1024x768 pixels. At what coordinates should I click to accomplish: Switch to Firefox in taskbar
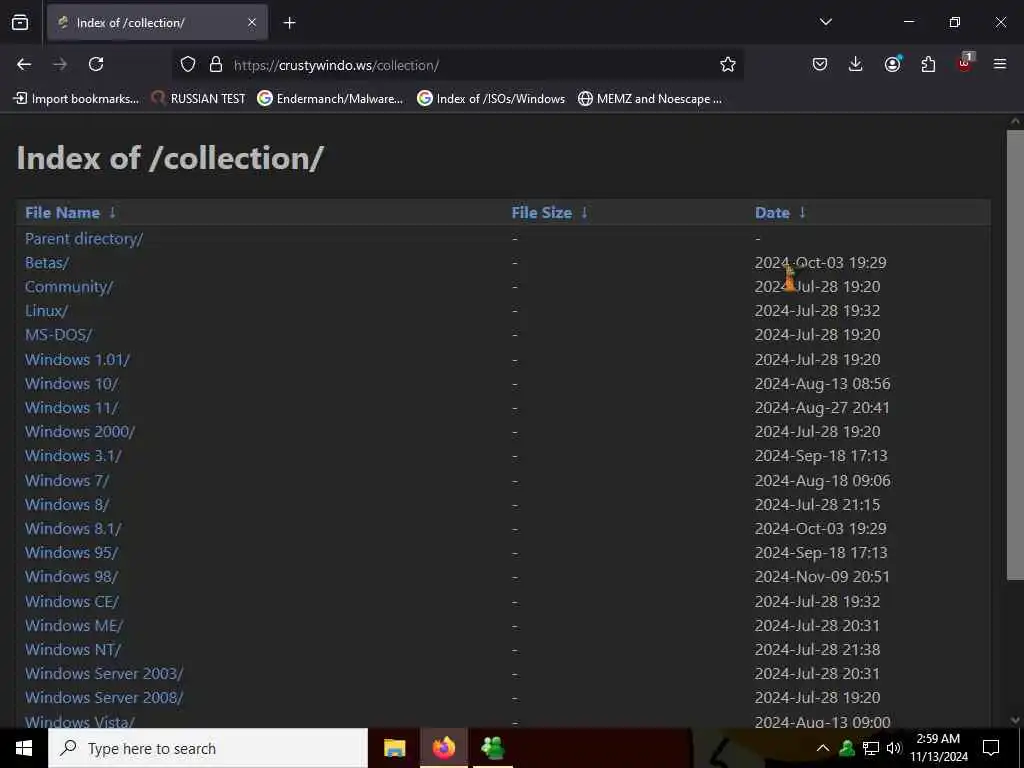click(x=443, y=748)
